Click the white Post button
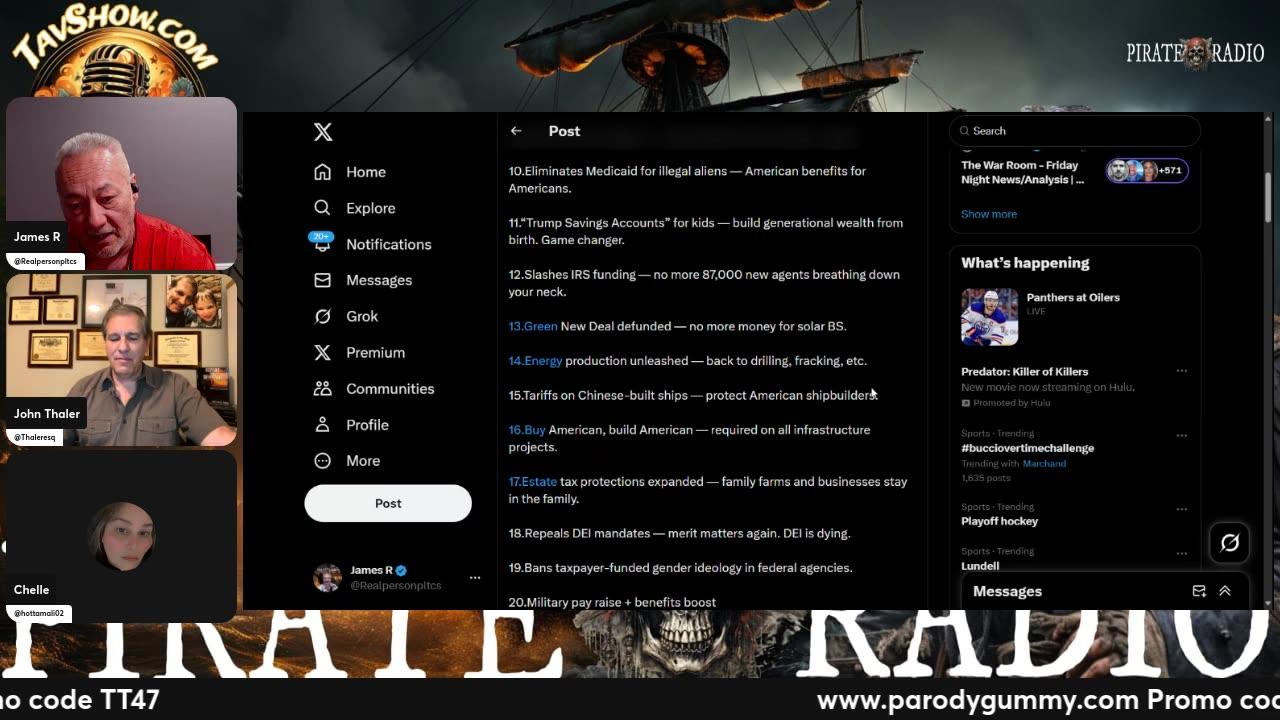Viewport: 1280px width, 720px height. click(x=388, y=503)
